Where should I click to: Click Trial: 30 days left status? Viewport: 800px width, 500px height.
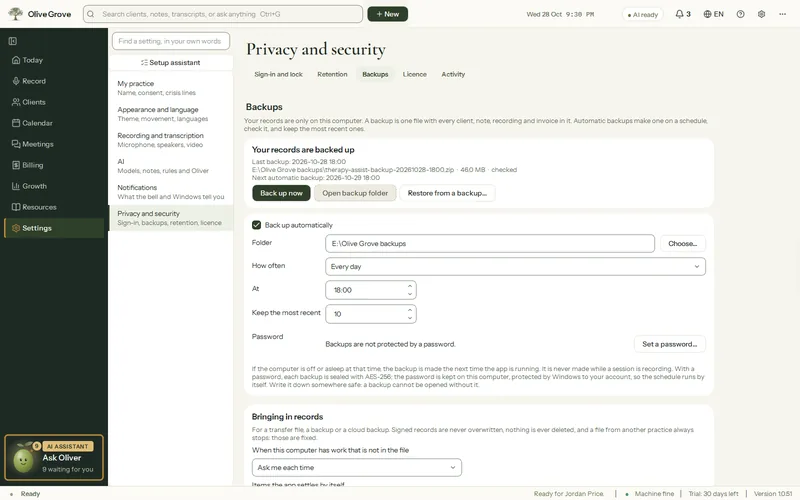[x=713, y=493]
